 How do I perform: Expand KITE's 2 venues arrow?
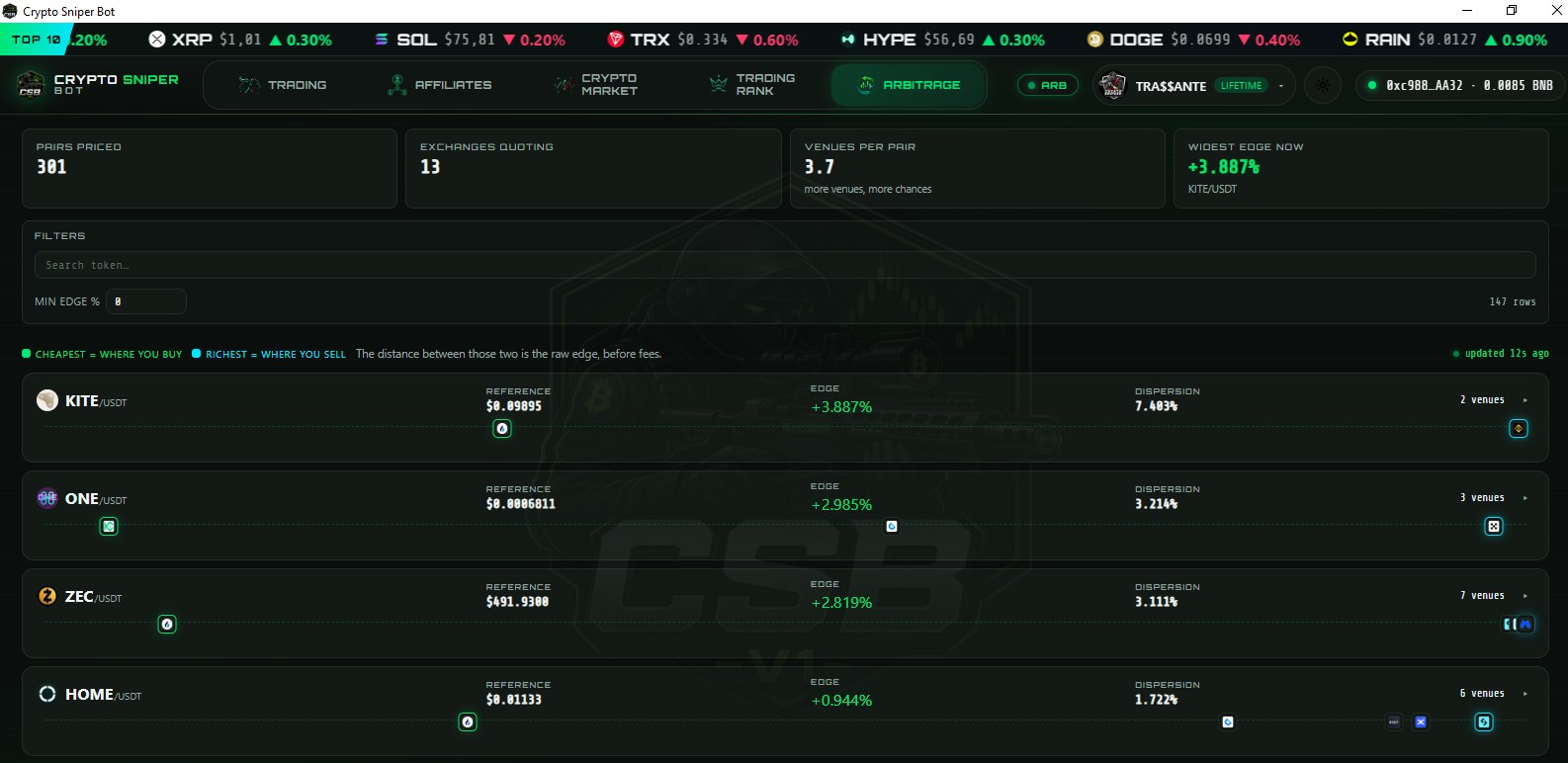point(1525,400)
